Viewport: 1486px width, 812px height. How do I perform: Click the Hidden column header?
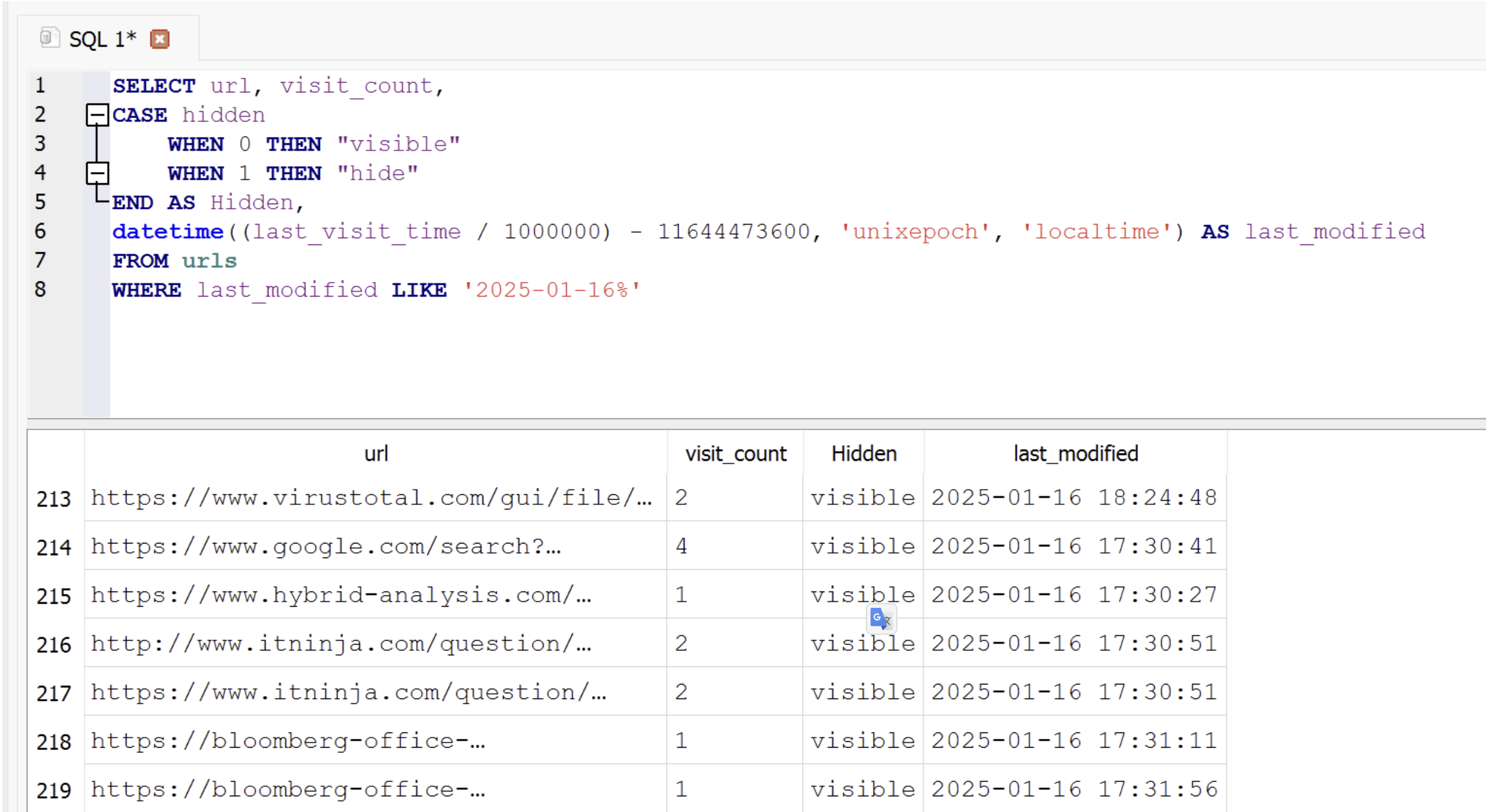coord(864,454)
